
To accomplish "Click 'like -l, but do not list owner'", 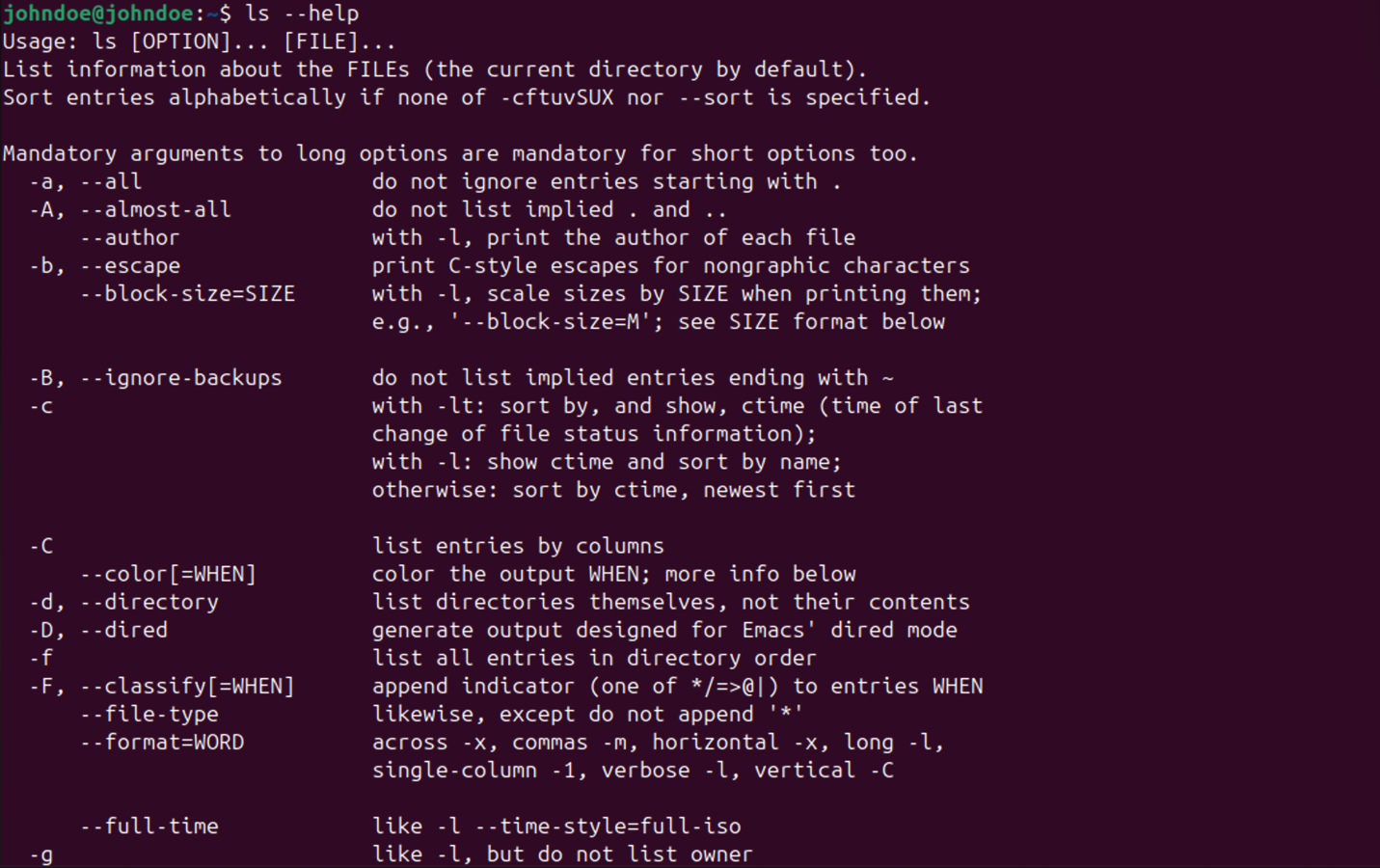I will click(562, 854).
